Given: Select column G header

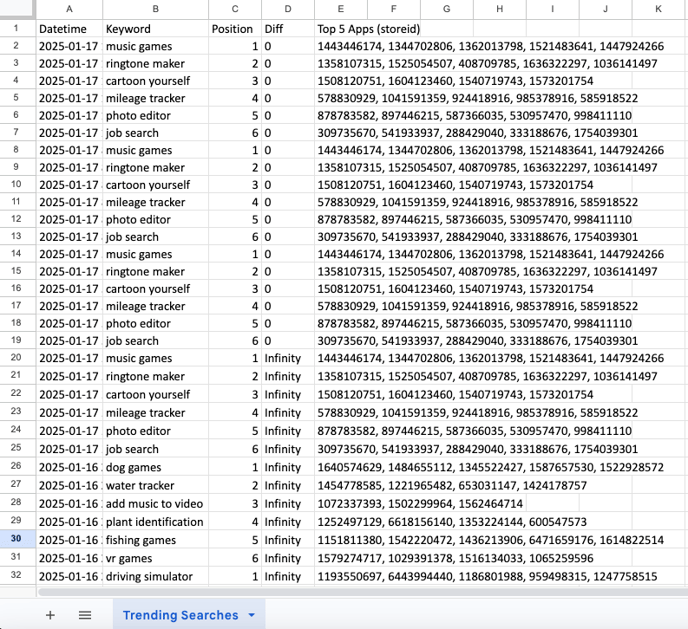Looking at the screenshot, I should 447,9.
